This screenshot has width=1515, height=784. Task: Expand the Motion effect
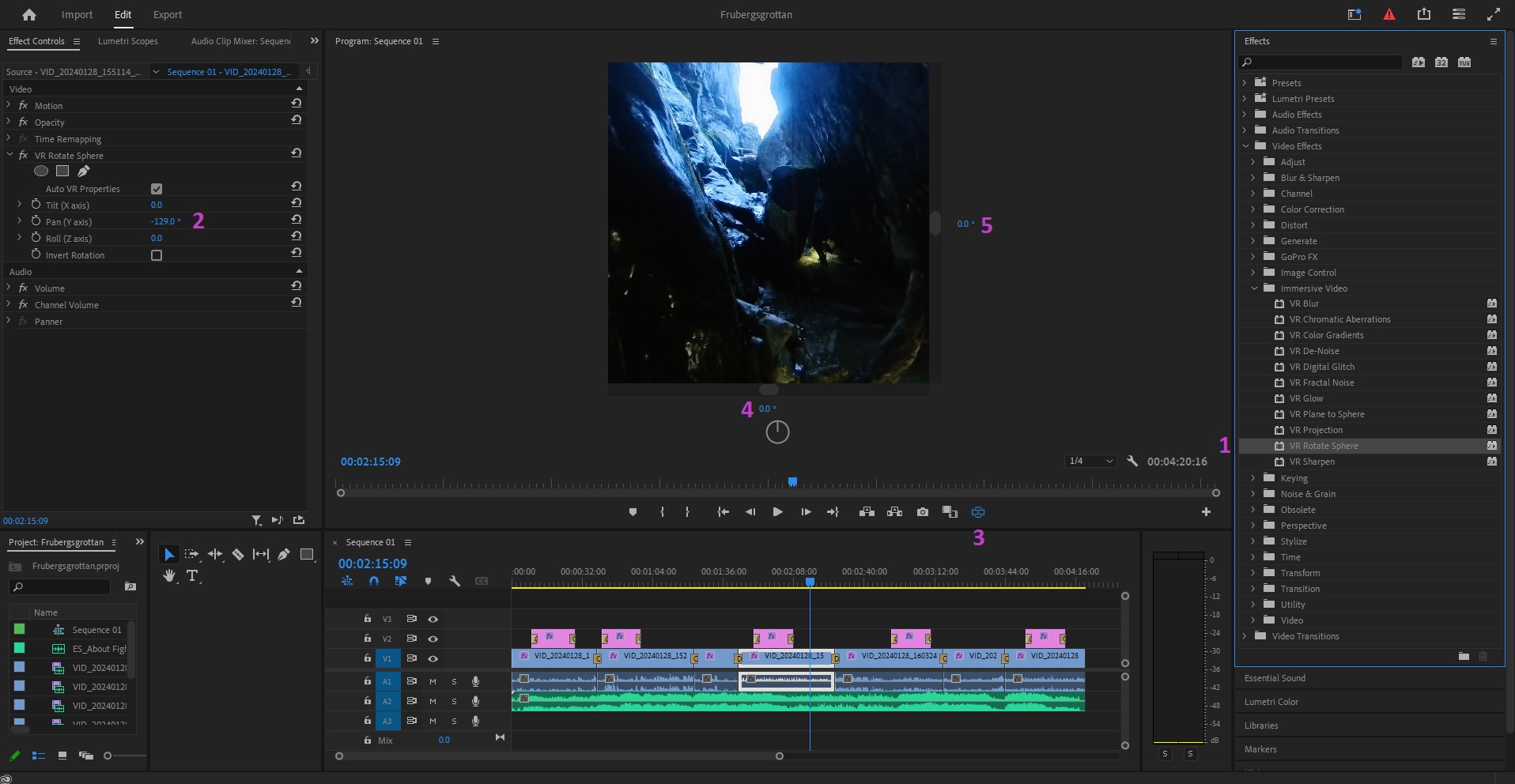[9, 105]
